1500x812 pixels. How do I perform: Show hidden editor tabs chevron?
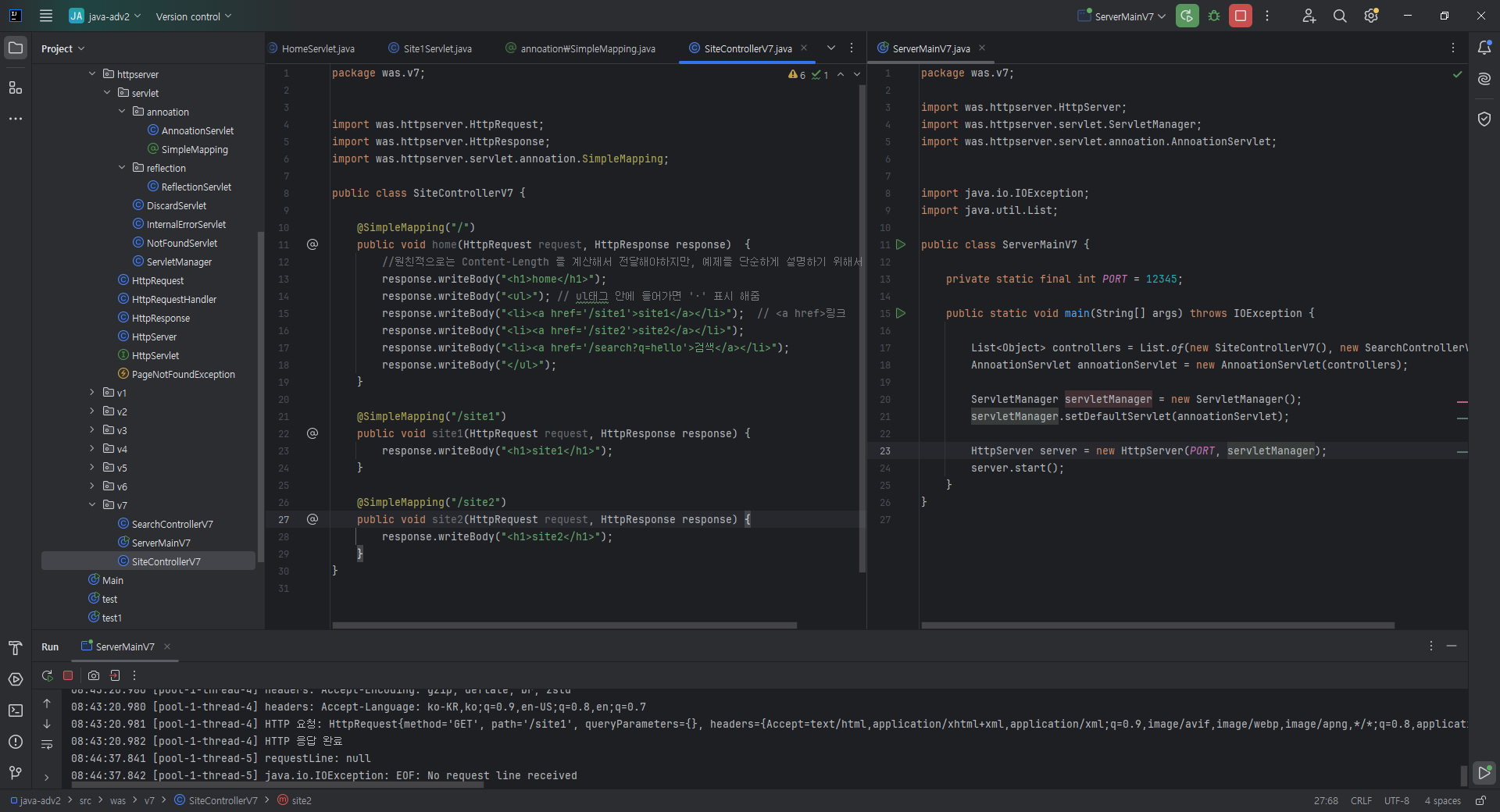[x=831, y=48]
